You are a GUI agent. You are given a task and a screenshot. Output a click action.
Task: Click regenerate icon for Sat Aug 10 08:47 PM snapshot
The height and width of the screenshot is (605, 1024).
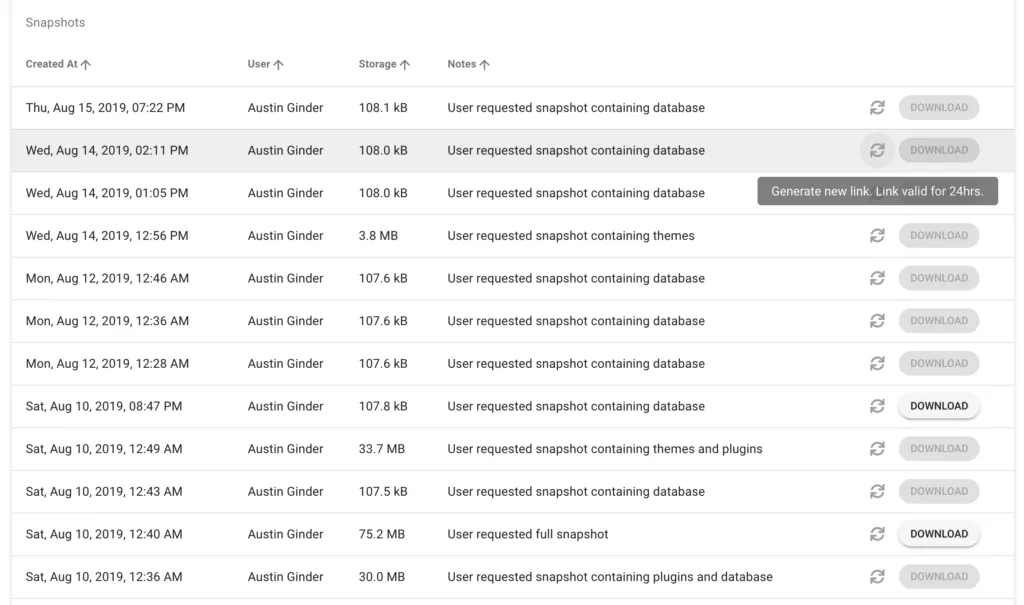877,406
